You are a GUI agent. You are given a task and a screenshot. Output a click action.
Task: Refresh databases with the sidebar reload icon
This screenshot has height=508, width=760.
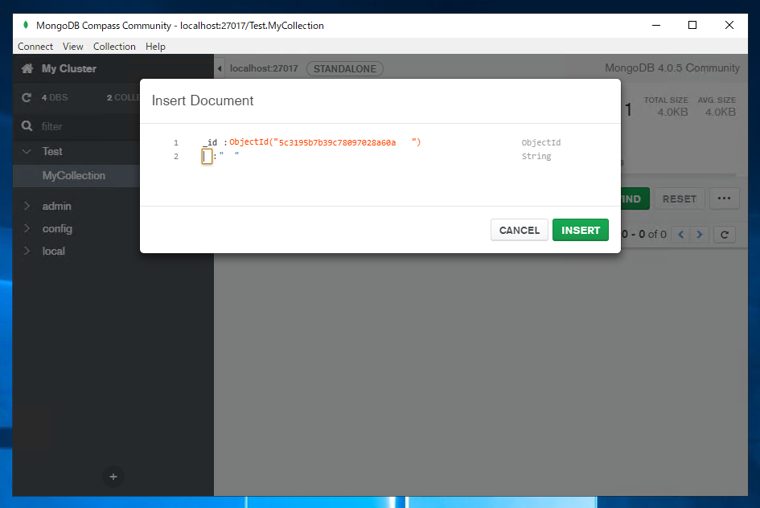pyautogui.click(x=27, y=97)
